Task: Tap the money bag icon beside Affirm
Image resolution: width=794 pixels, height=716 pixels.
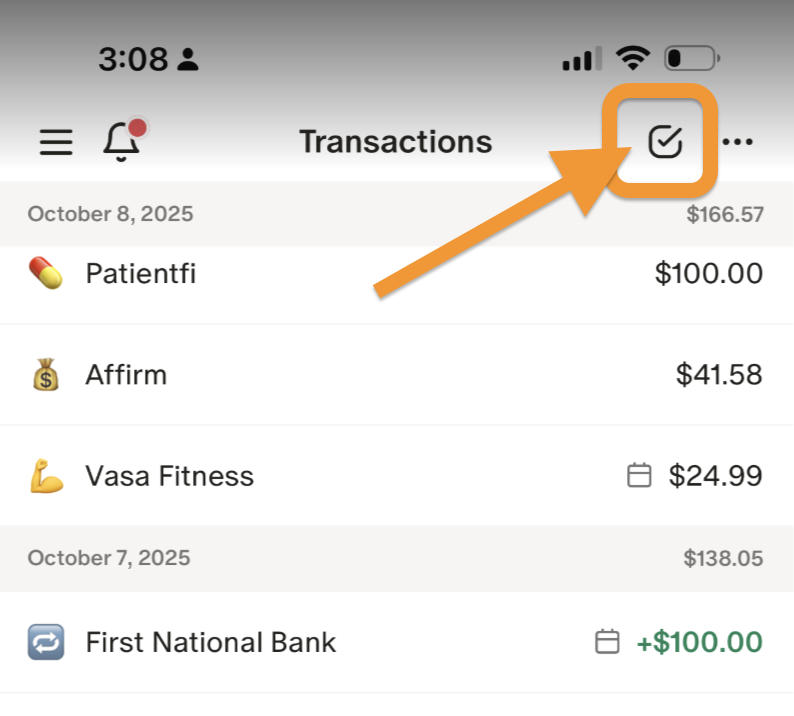Action: coord(46,375)
